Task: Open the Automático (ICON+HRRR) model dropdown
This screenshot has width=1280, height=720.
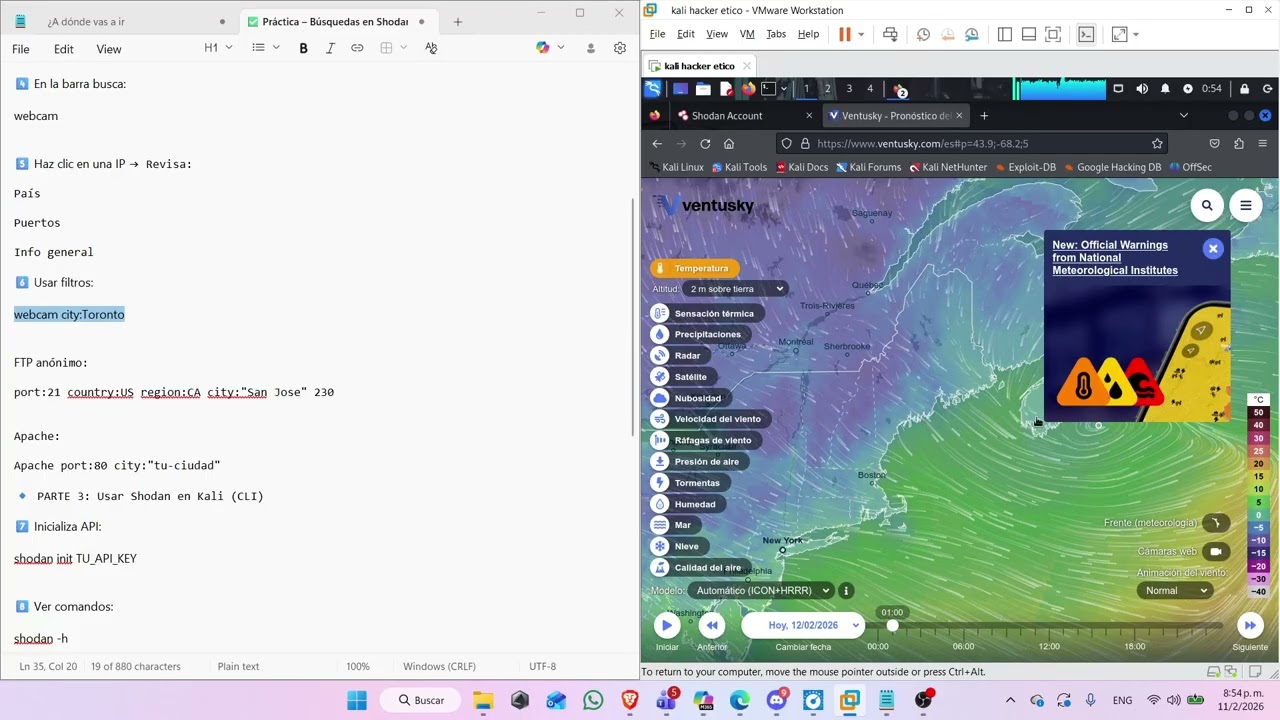Action: click(762, 591)
